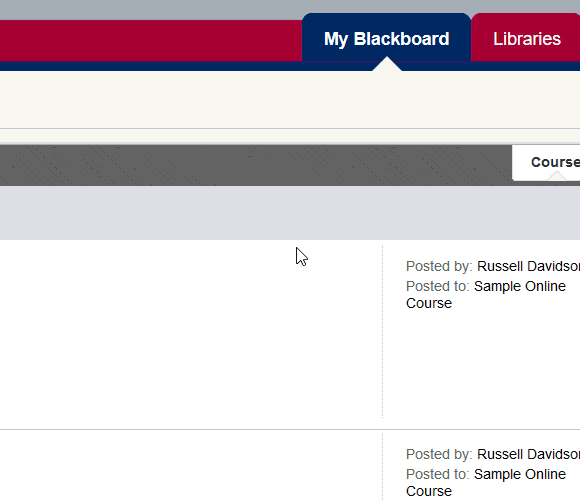580x500 pixels.
Task: Select the partially visible Course tab
Action: coord(546,162)
